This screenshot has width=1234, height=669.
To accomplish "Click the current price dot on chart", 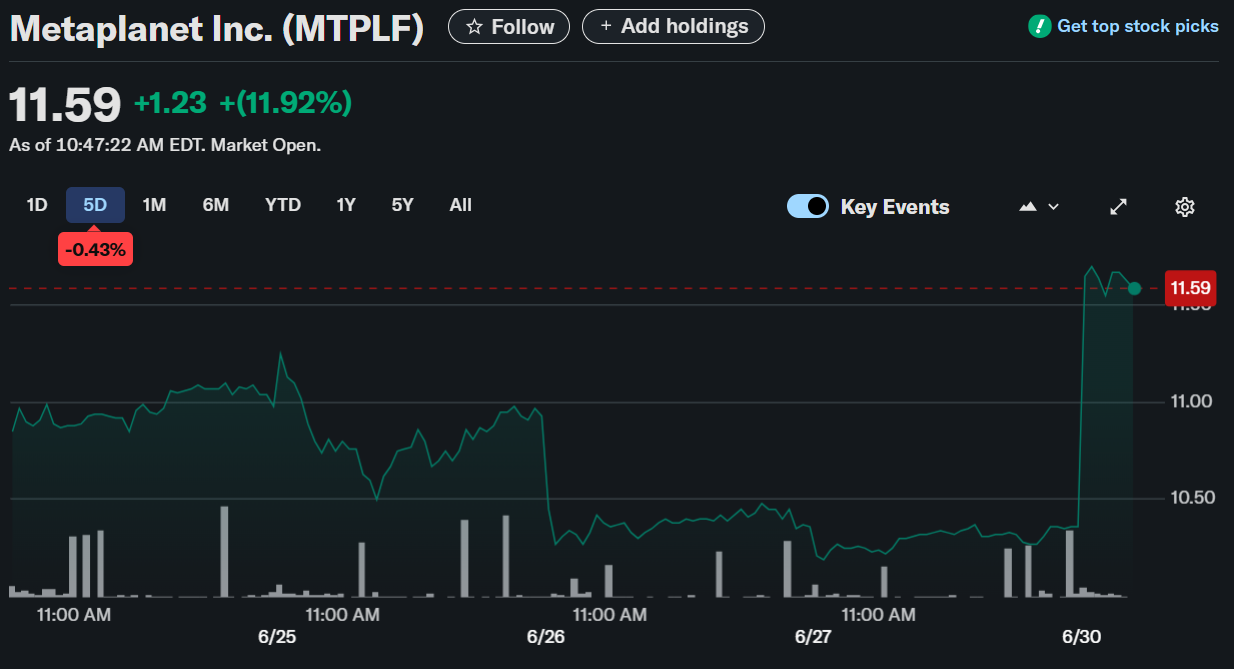I will (1134, 288).
